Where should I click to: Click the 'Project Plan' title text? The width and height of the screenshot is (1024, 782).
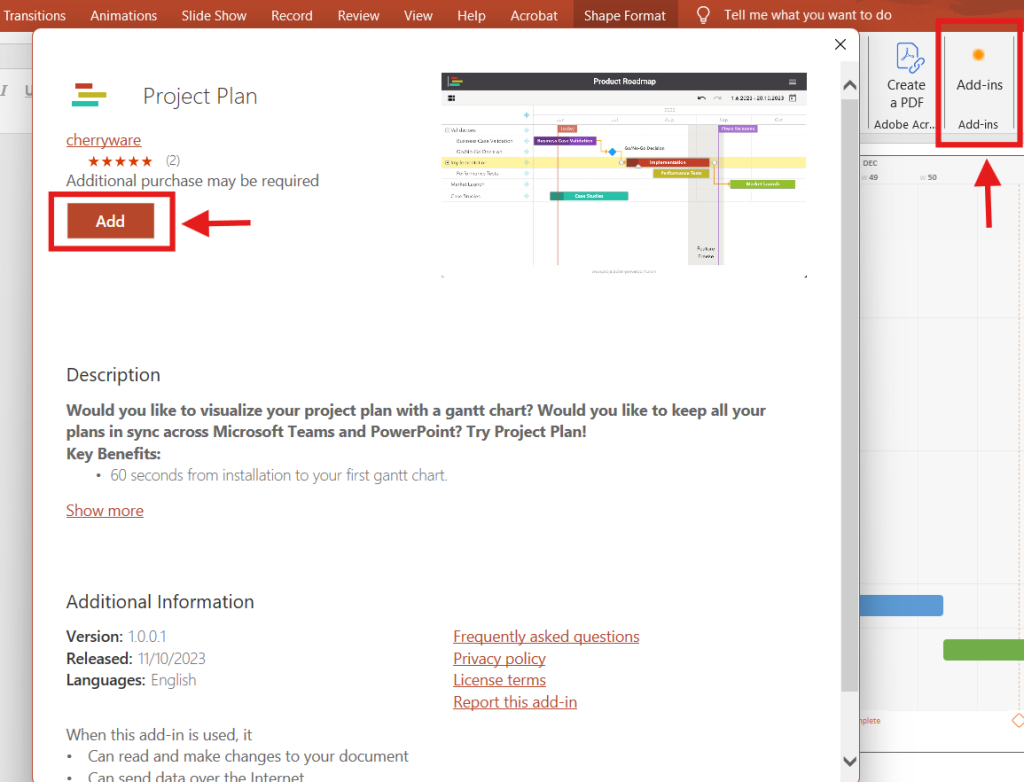(x=200, y=96)
